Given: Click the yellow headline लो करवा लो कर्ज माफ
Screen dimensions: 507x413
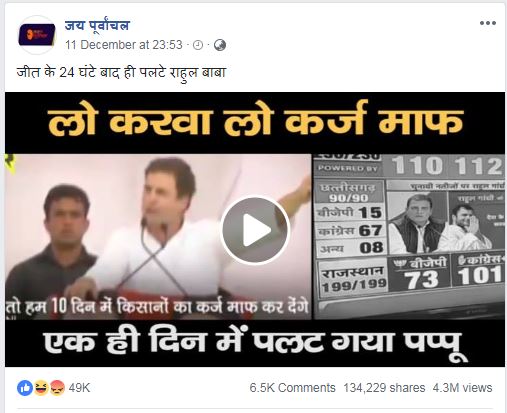Looking at the screenshot, I should tap(255, 121).
